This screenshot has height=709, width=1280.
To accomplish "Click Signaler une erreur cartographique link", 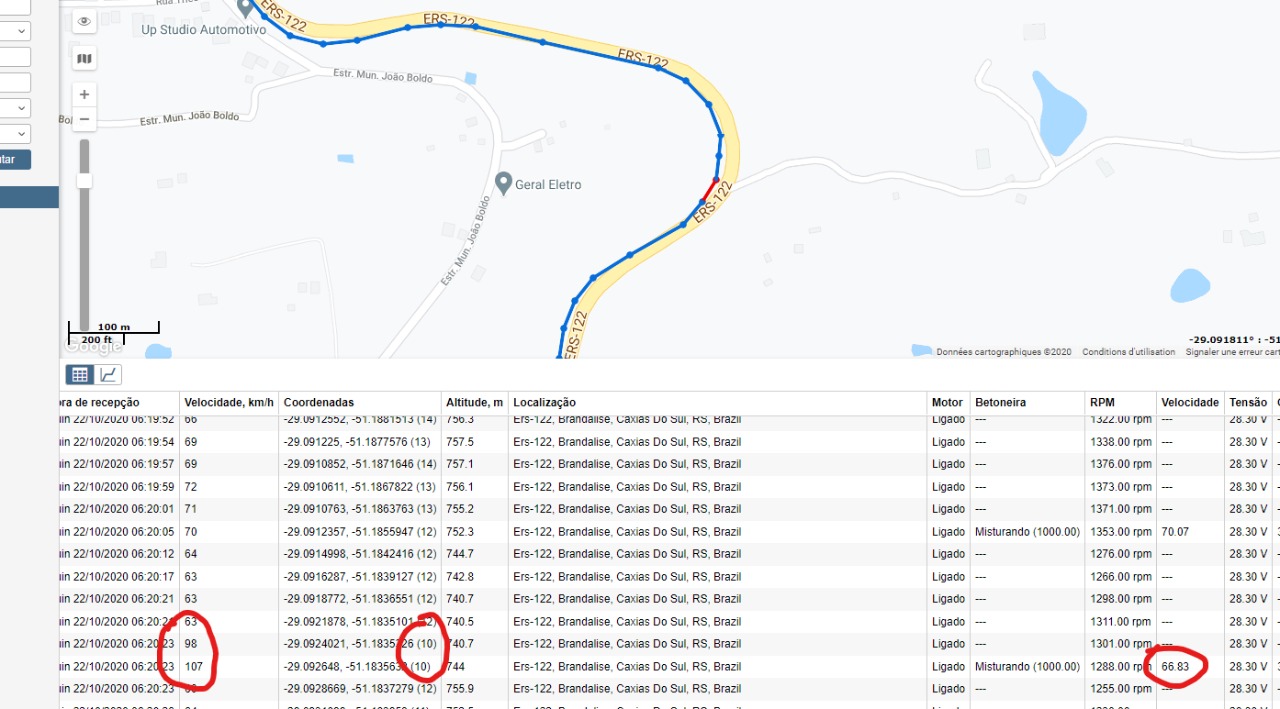I will point(1232,352).
